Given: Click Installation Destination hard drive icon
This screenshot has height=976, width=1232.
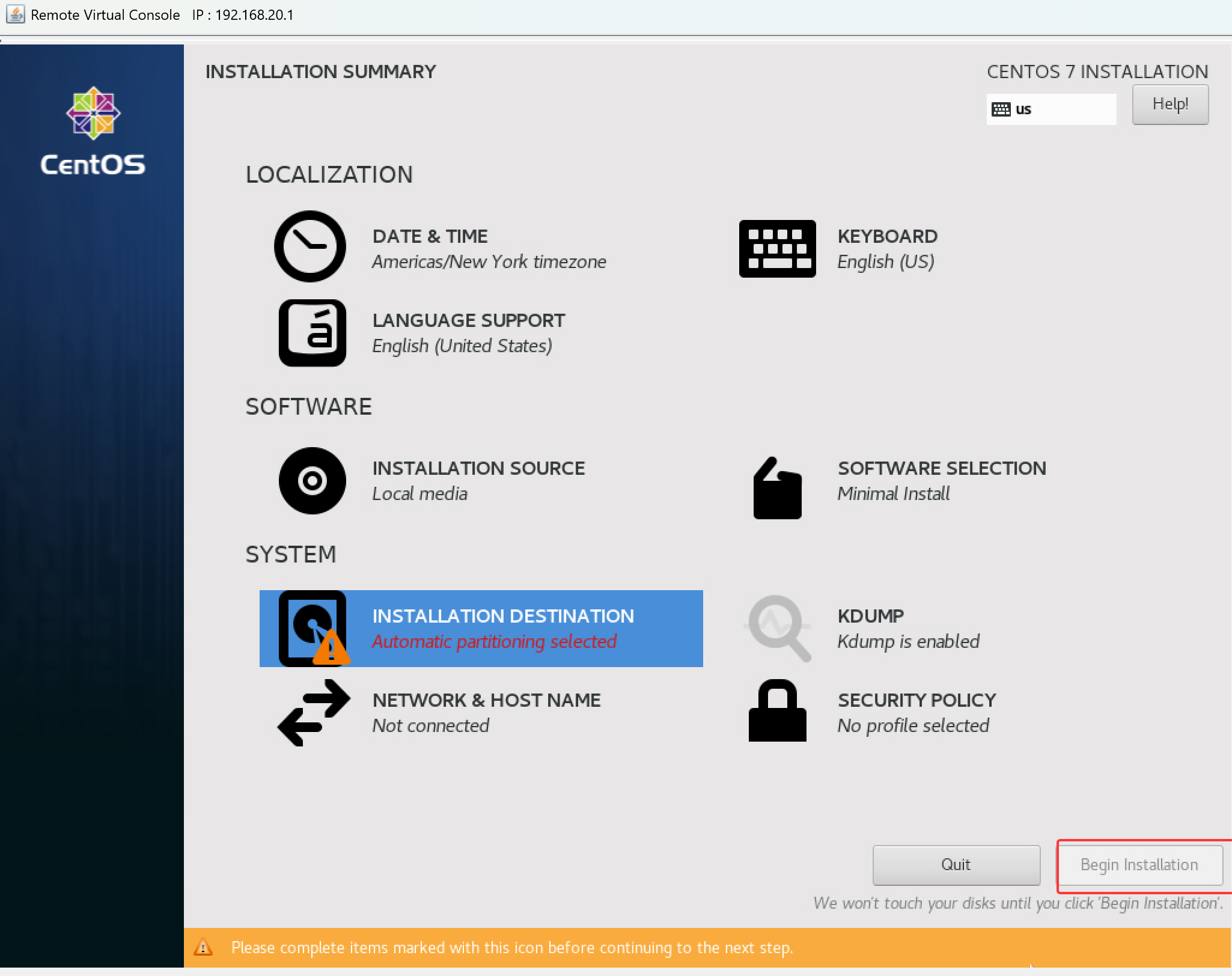Looking at the screenshot, I should pyautogui.click(x=312, y=628).
